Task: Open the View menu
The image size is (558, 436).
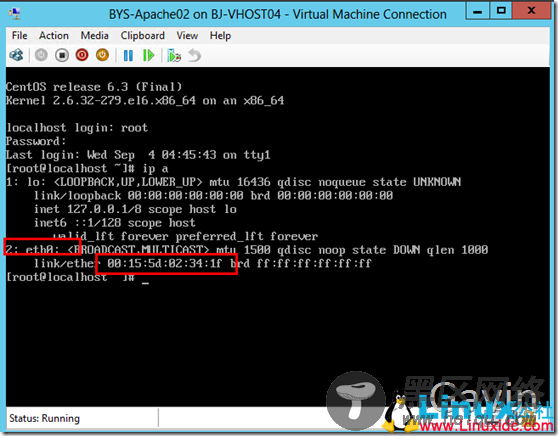Action: tap(187, 36)
